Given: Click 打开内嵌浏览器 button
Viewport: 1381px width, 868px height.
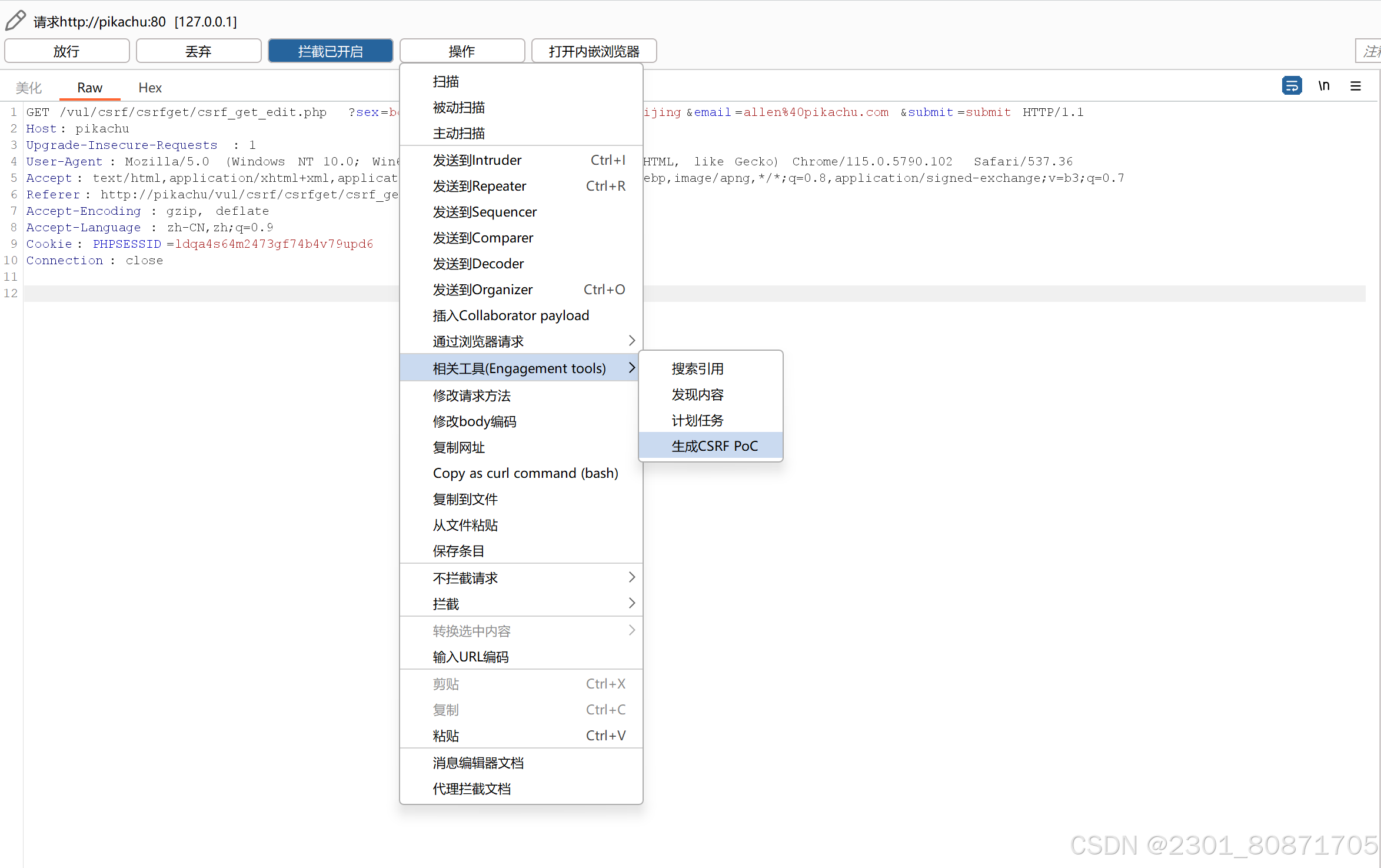Looking at the screenshot, I should click(594, 51).
